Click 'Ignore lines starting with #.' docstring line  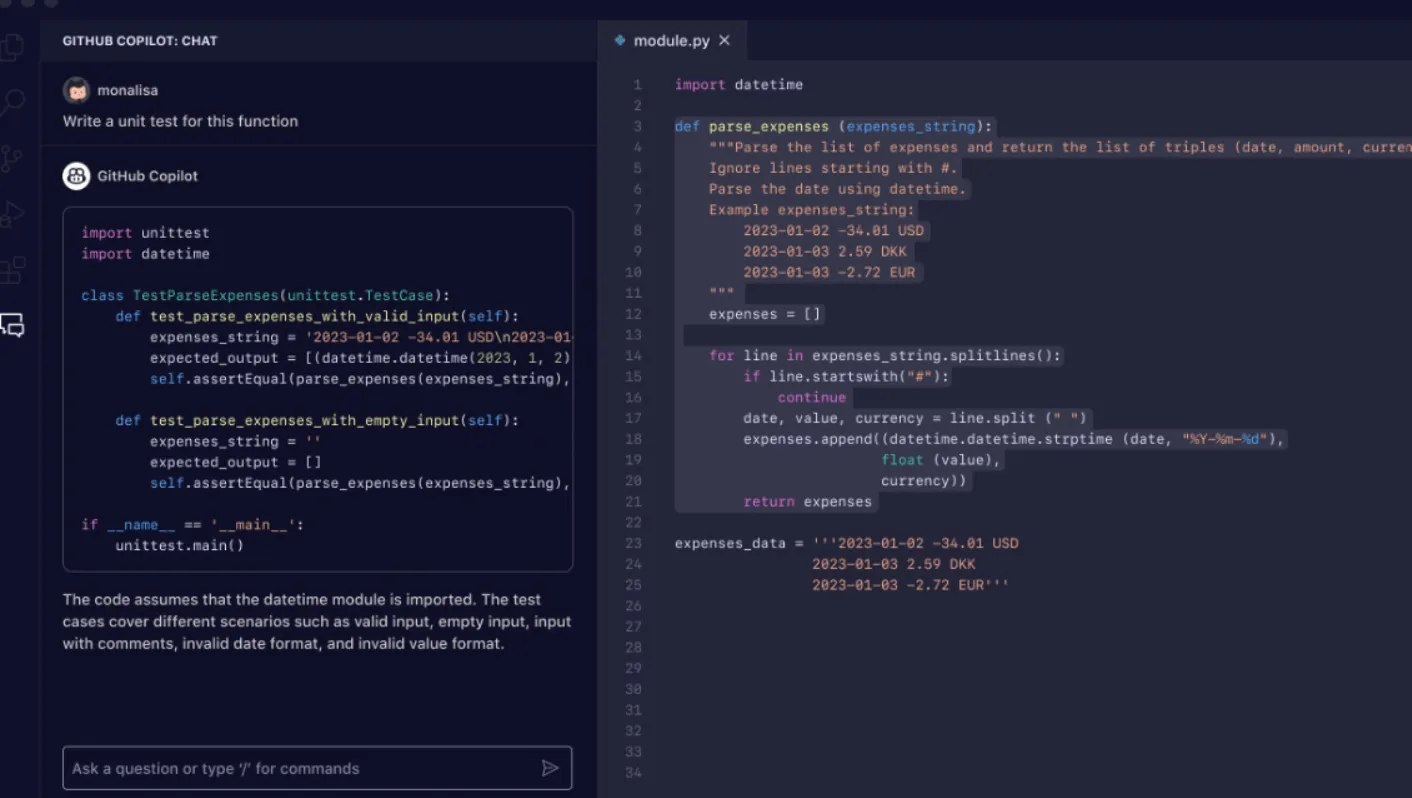833,168
